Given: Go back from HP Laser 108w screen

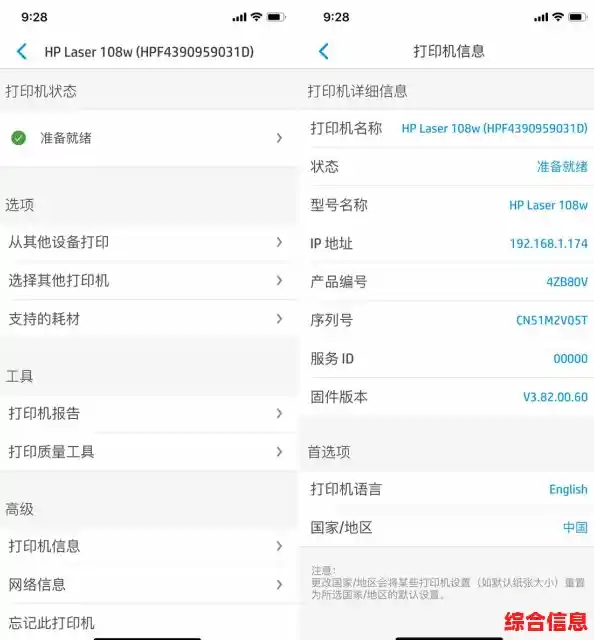Looking at the screenshot, I should [22, 51].
